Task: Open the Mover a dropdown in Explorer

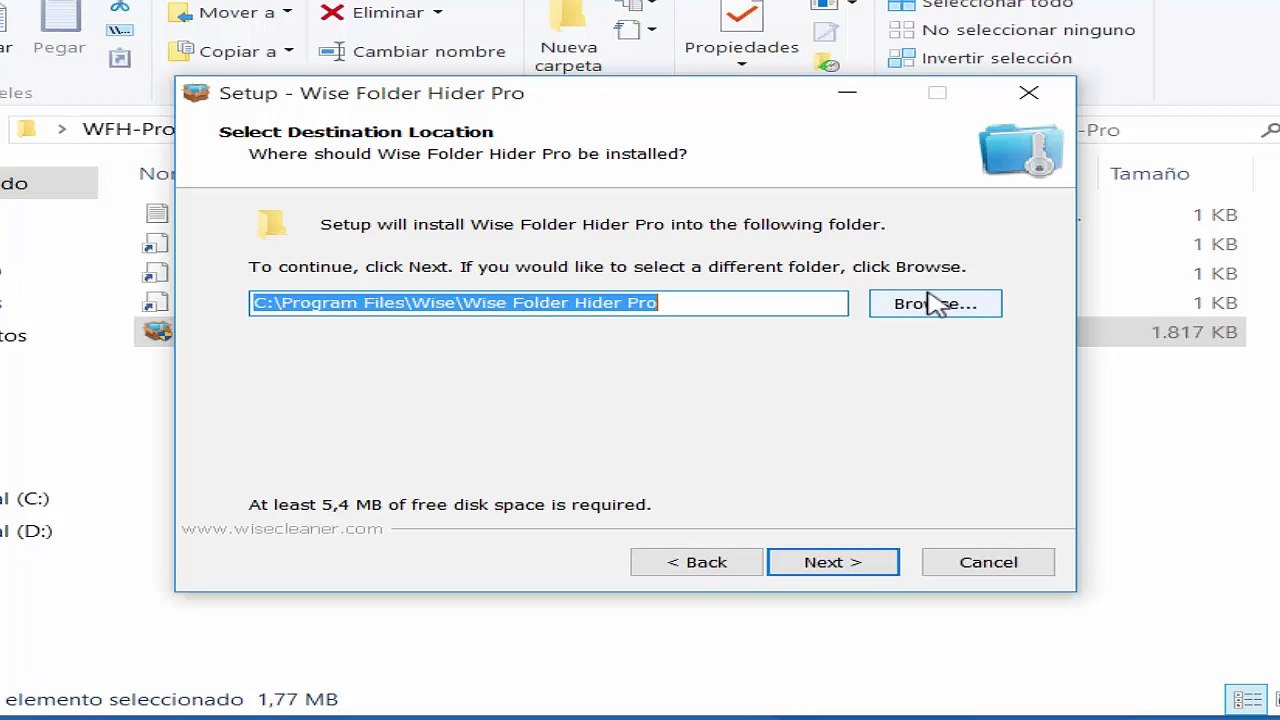Action: click(x=232, y=13)
